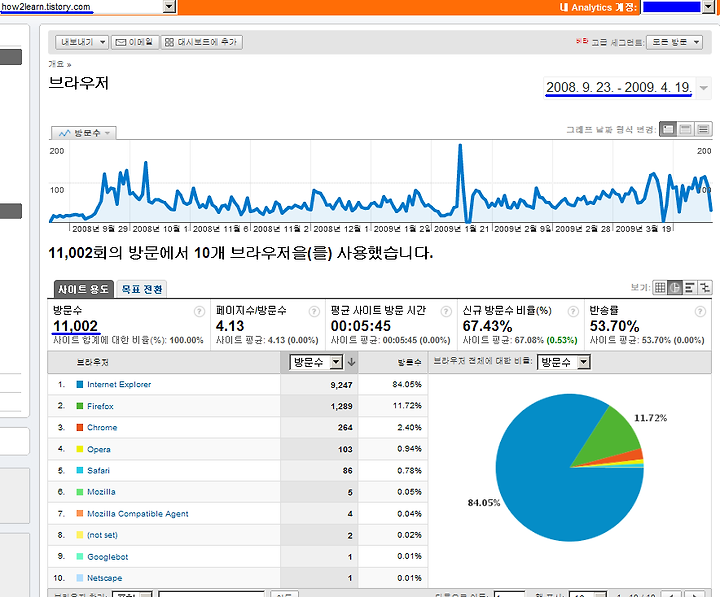This screenshot has height=597, width=720.
Task: Click help icon for 평균 사이트 방문 시간
Action: pyautogui.click(x=446, y=311)
